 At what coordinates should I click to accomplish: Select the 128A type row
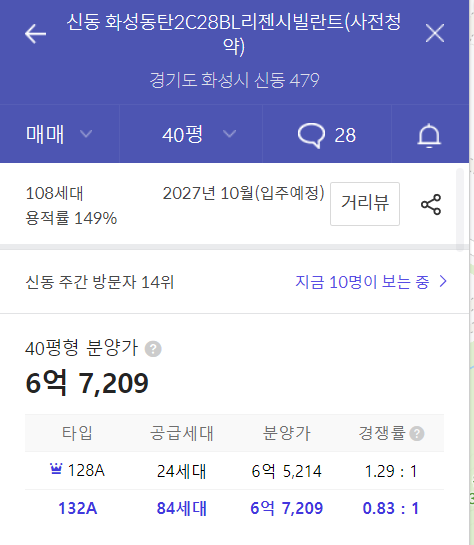(x=234, y=471)
